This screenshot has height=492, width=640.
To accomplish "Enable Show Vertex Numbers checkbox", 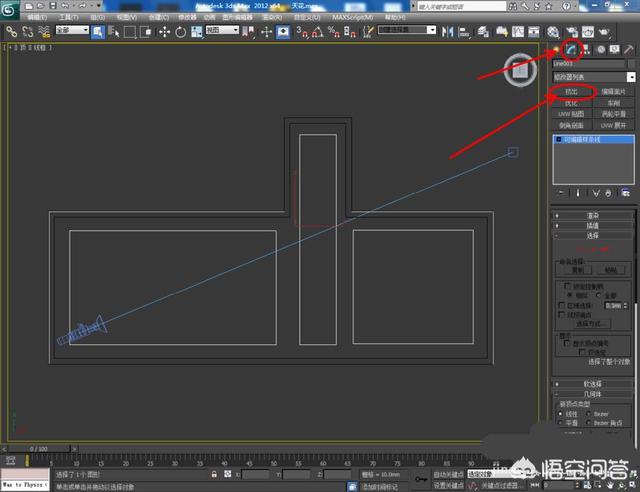I will click(x=567, y=343).
